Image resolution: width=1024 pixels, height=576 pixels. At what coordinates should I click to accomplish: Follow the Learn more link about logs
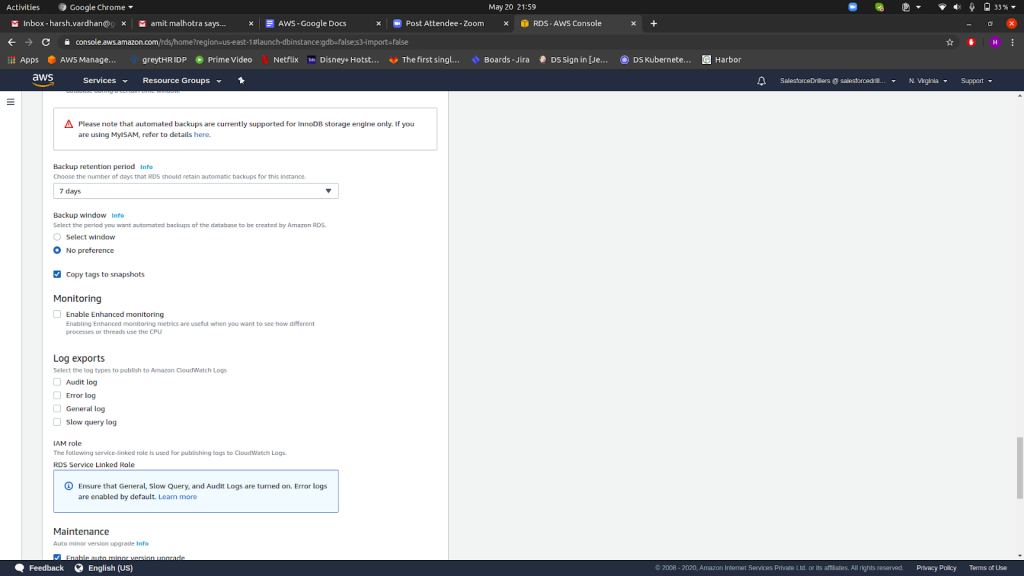pyautogui.click(x=178, y=497)
